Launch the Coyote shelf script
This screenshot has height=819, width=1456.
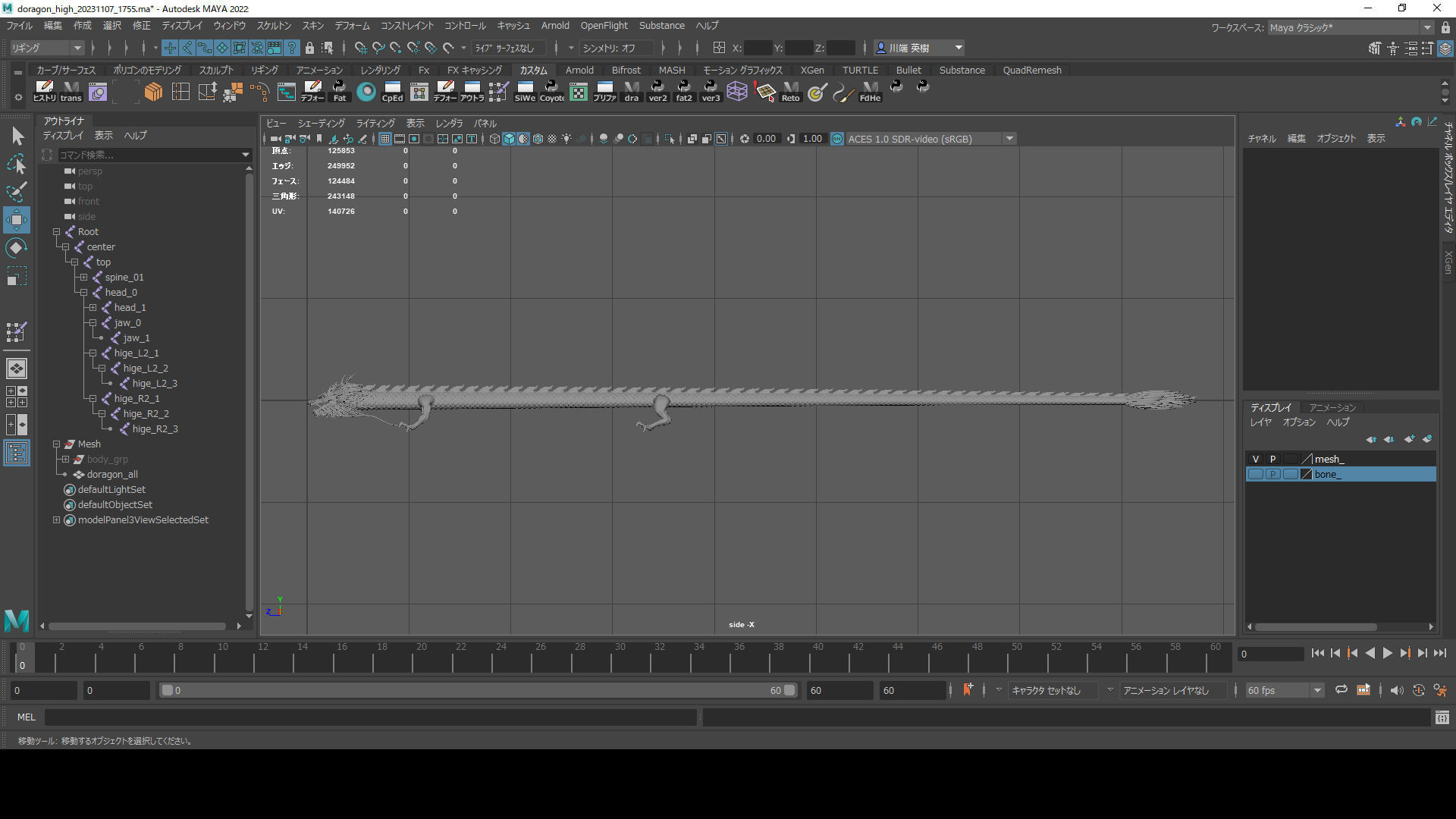(x=551, y=92)
